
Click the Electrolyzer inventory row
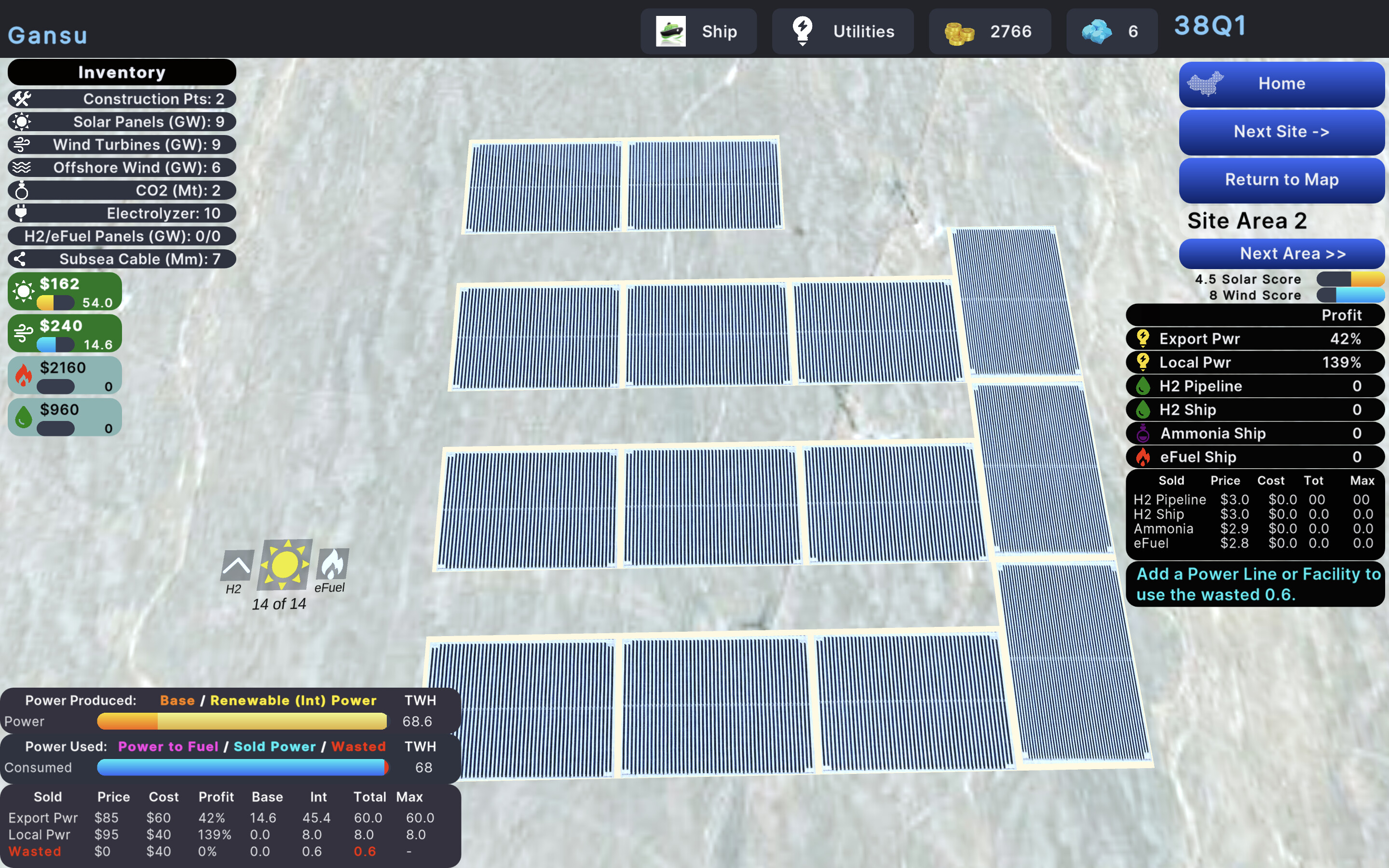[122, 213]
